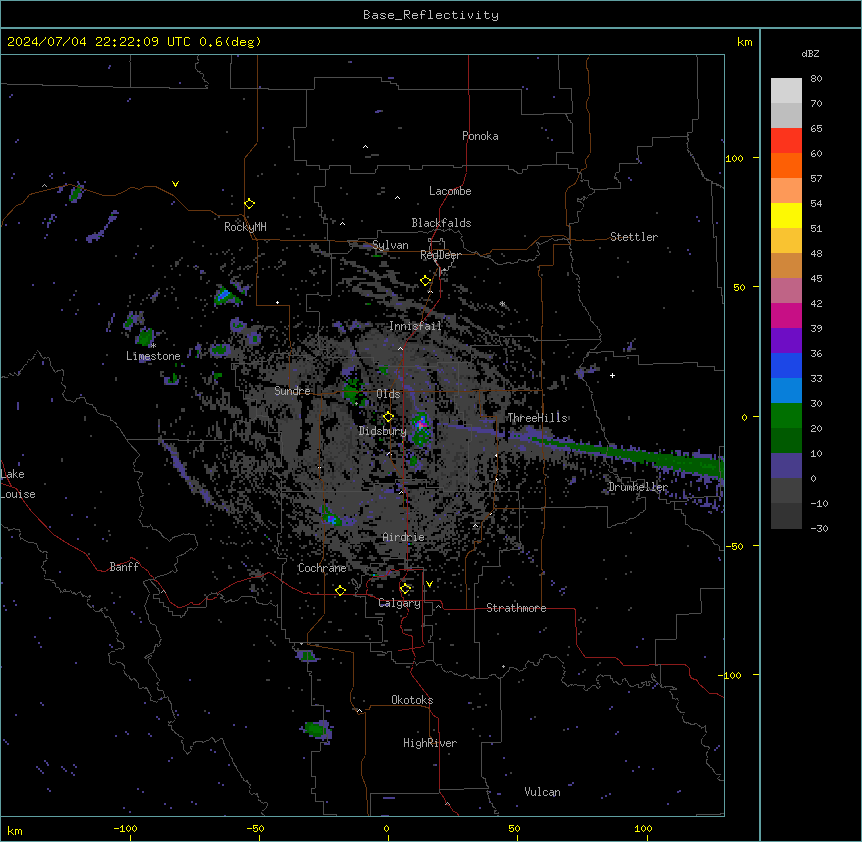
Task: Click the blue-green echo cell northwest of Airdrie
Action: click(331, 518)
